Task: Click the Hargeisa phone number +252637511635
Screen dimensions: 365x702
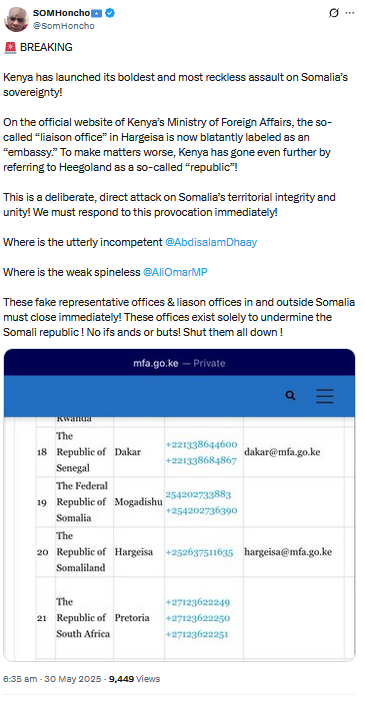Action: point(199,552)
